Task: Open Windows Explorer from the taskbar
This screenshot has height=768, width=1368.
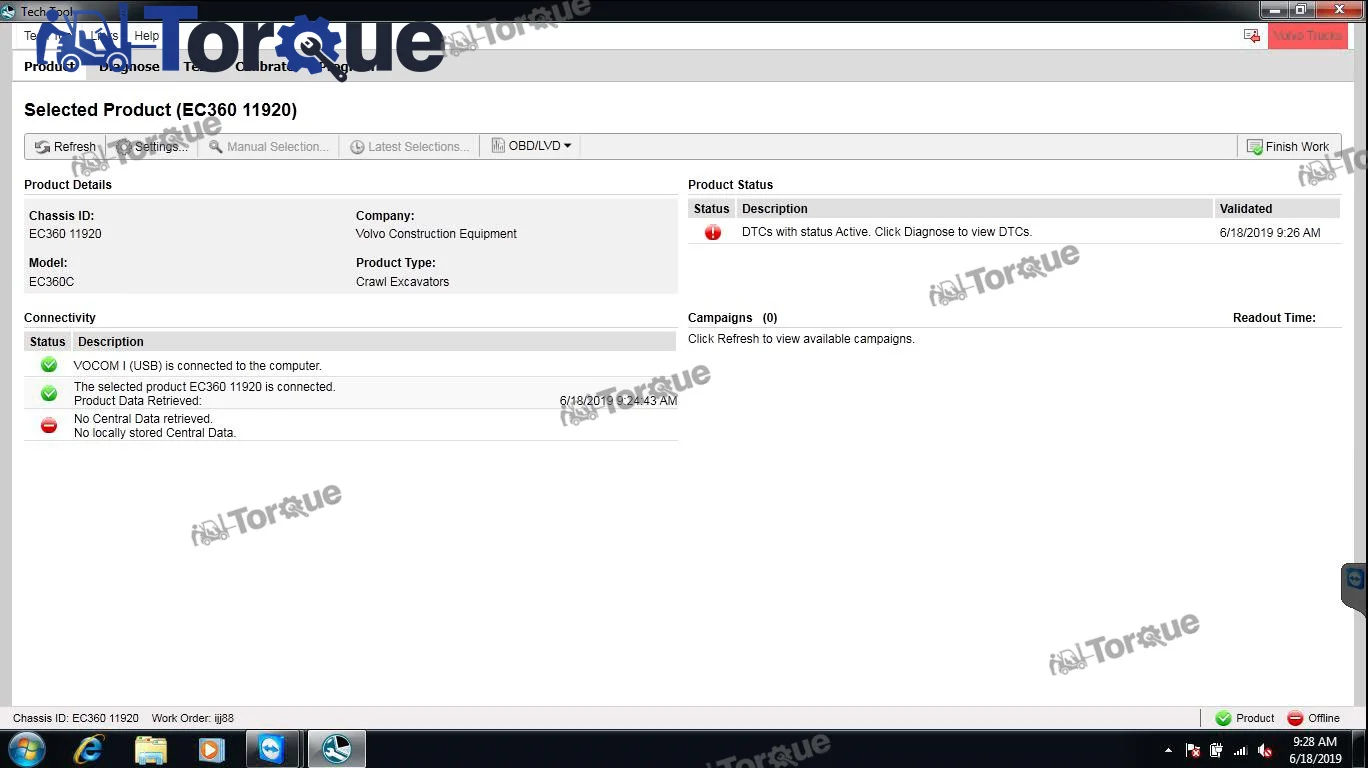Action: (x=150, y=749)
